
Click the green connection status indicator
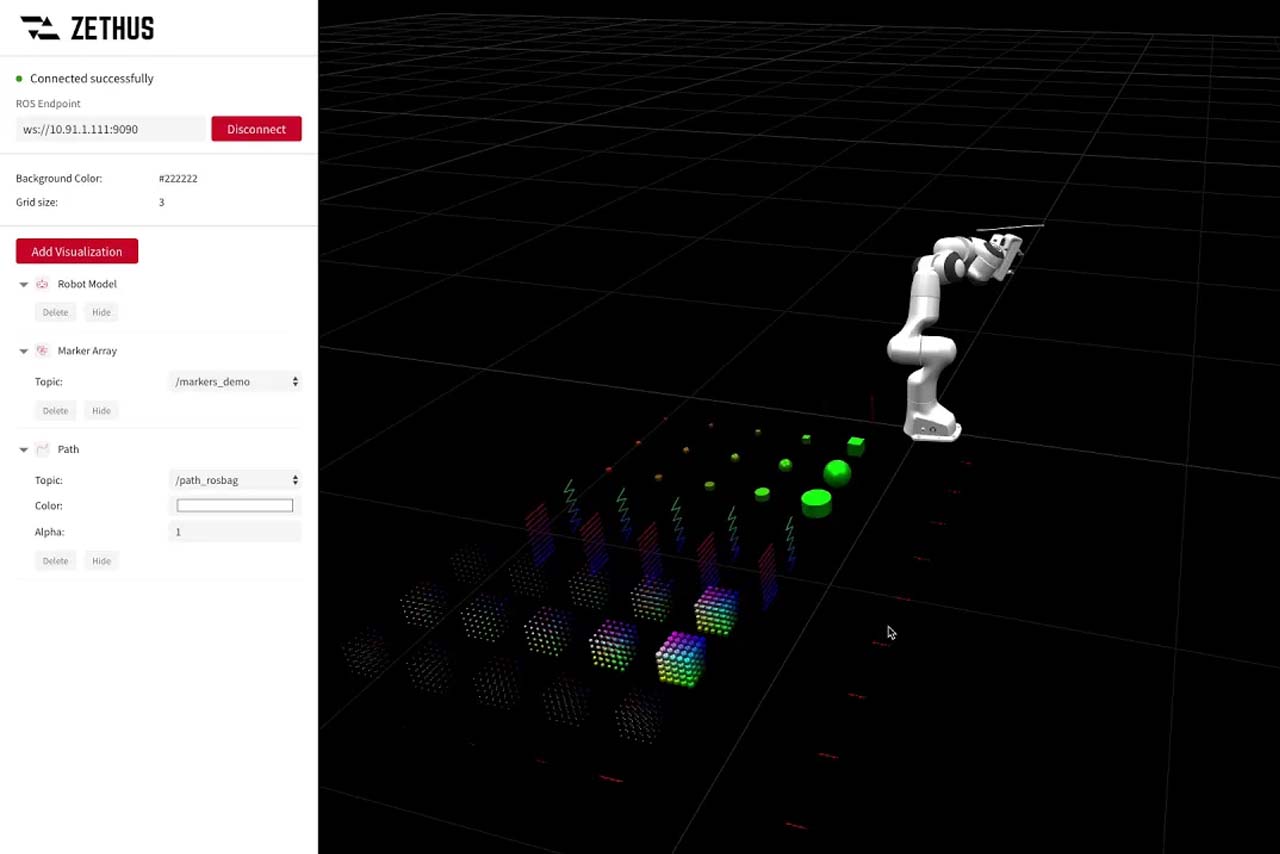19,78
